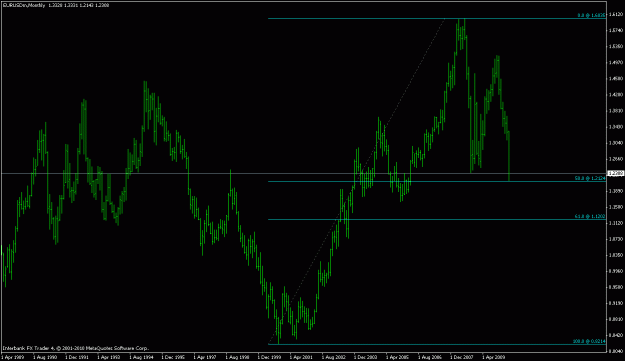Click the 1.1120 price axis label
The height and width of the screenshot is (361, 625).
[x=617, y=223]
